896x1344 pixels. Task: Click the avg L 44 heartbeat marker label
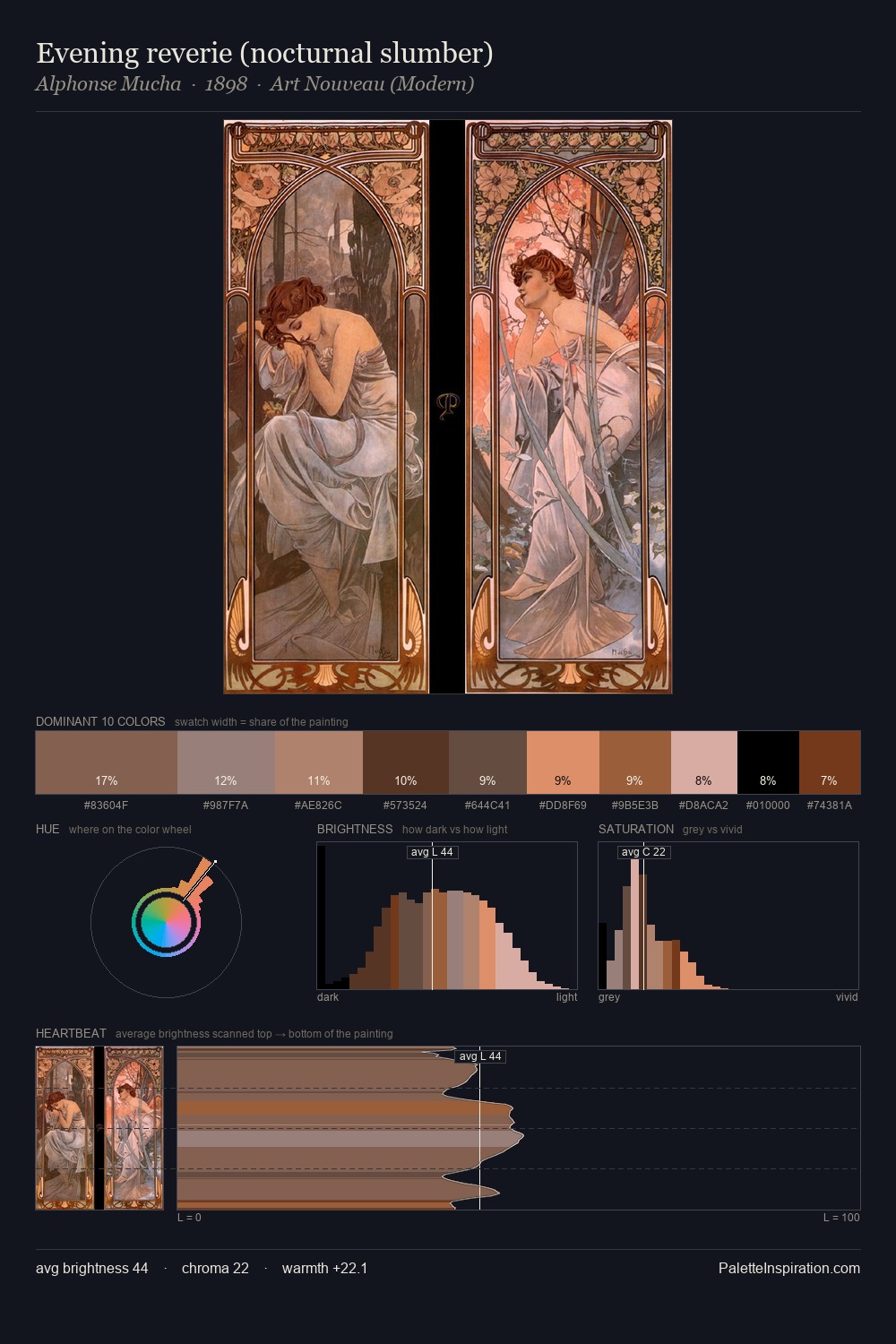point(480,1056)
